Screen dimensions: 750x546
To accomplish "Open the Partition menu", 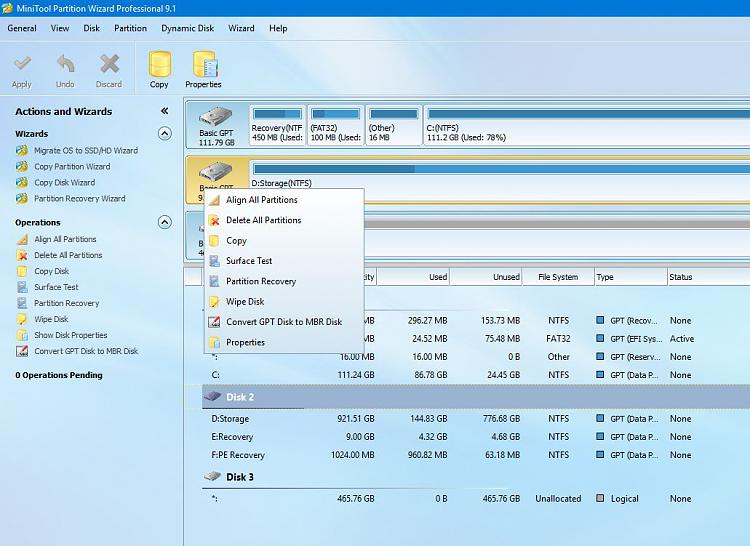I will [130, 28].
